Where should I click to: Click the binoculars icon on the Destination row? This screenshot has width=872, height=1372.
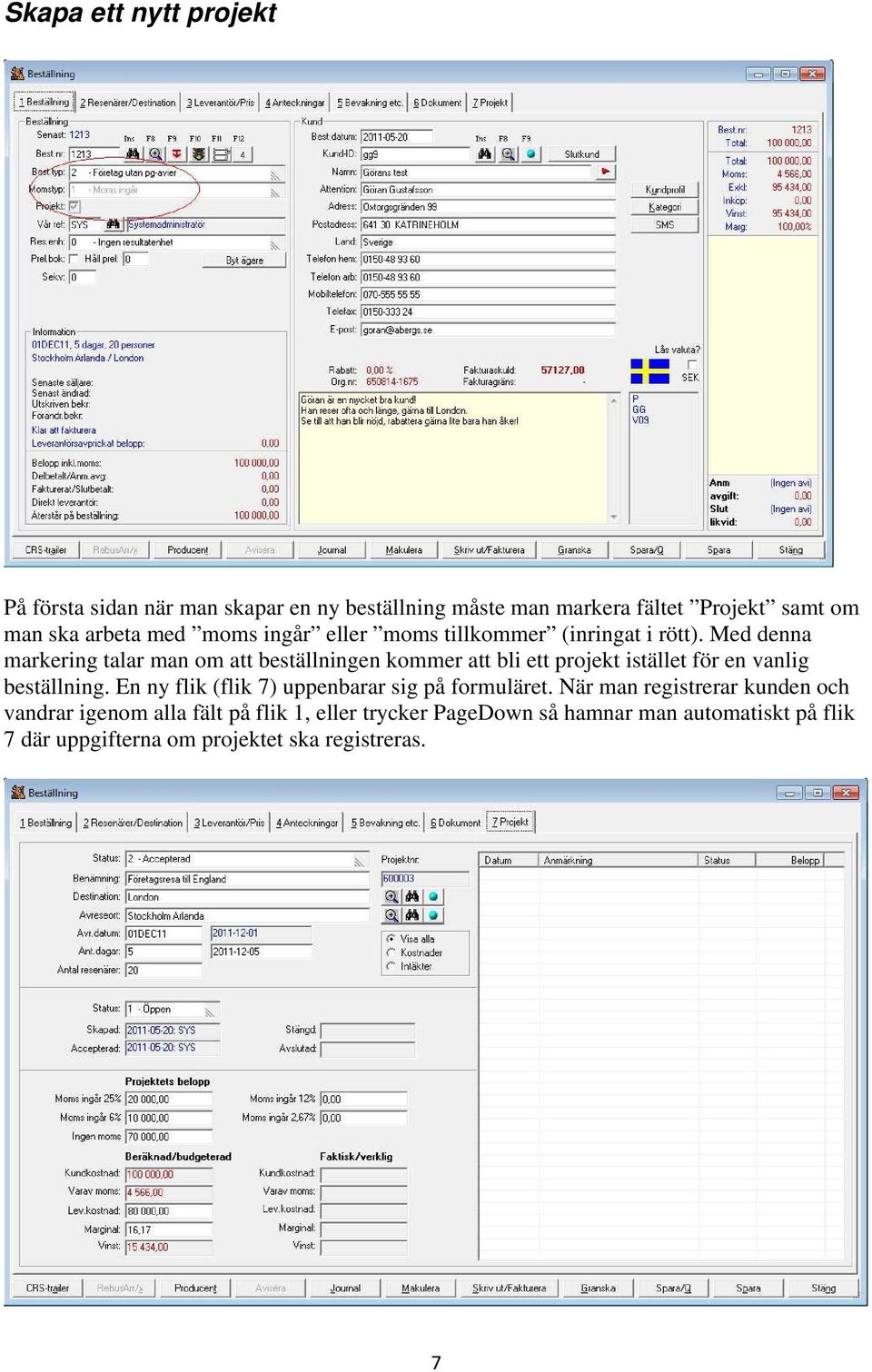click(x=412, y=896)
